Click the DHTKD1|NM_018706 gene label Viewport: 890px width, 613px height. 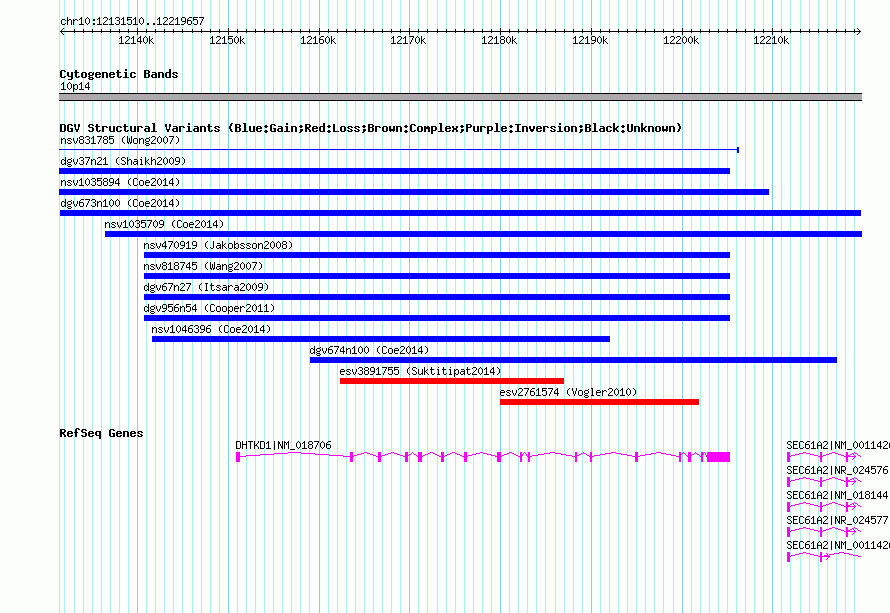click(x=283, y=445)
